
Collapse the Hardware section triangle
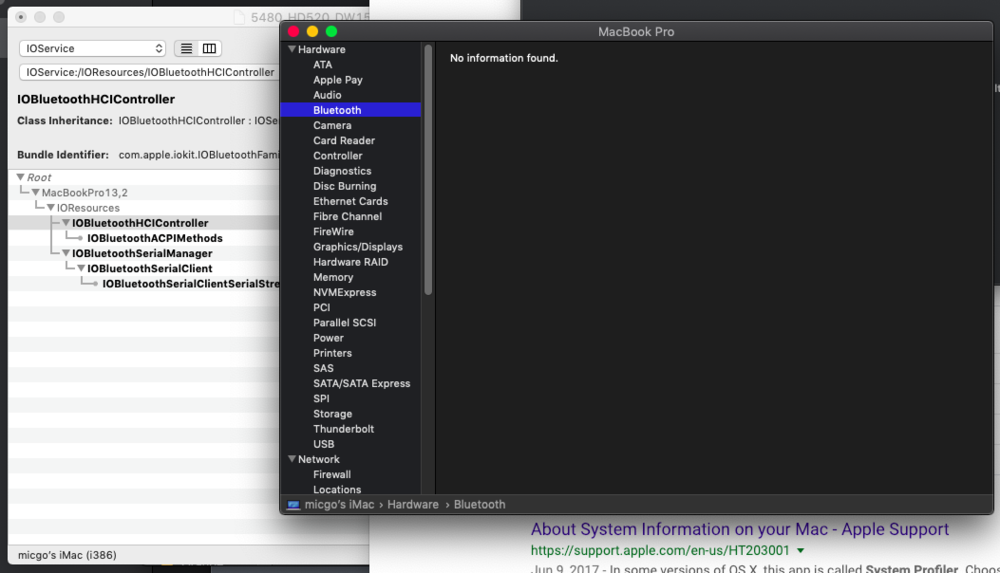[292, 50]
